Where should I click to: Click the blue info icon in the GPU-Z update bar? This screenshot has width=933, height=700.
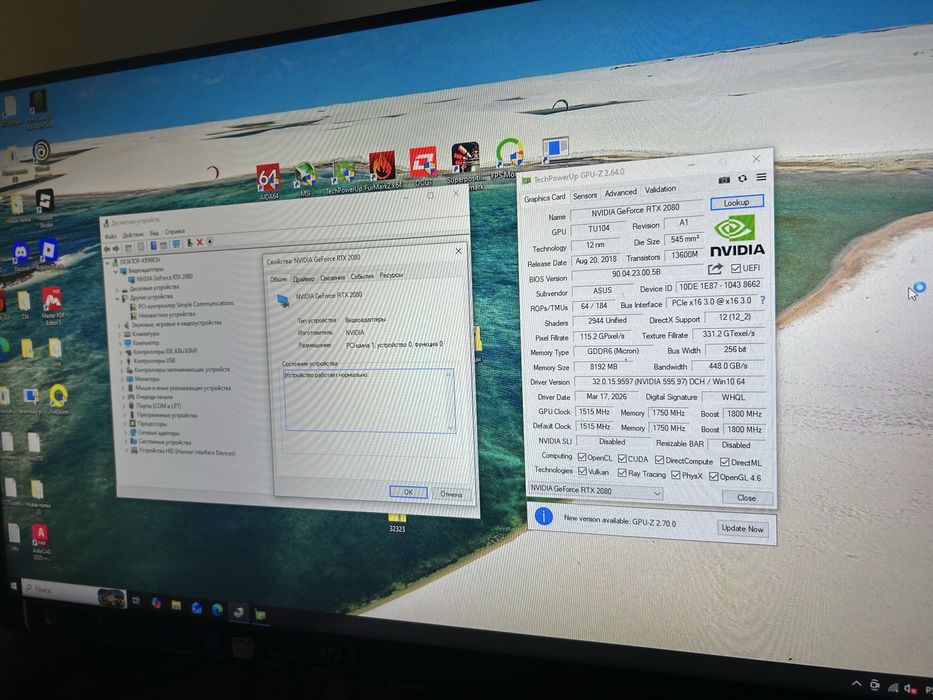coord(543,516)
